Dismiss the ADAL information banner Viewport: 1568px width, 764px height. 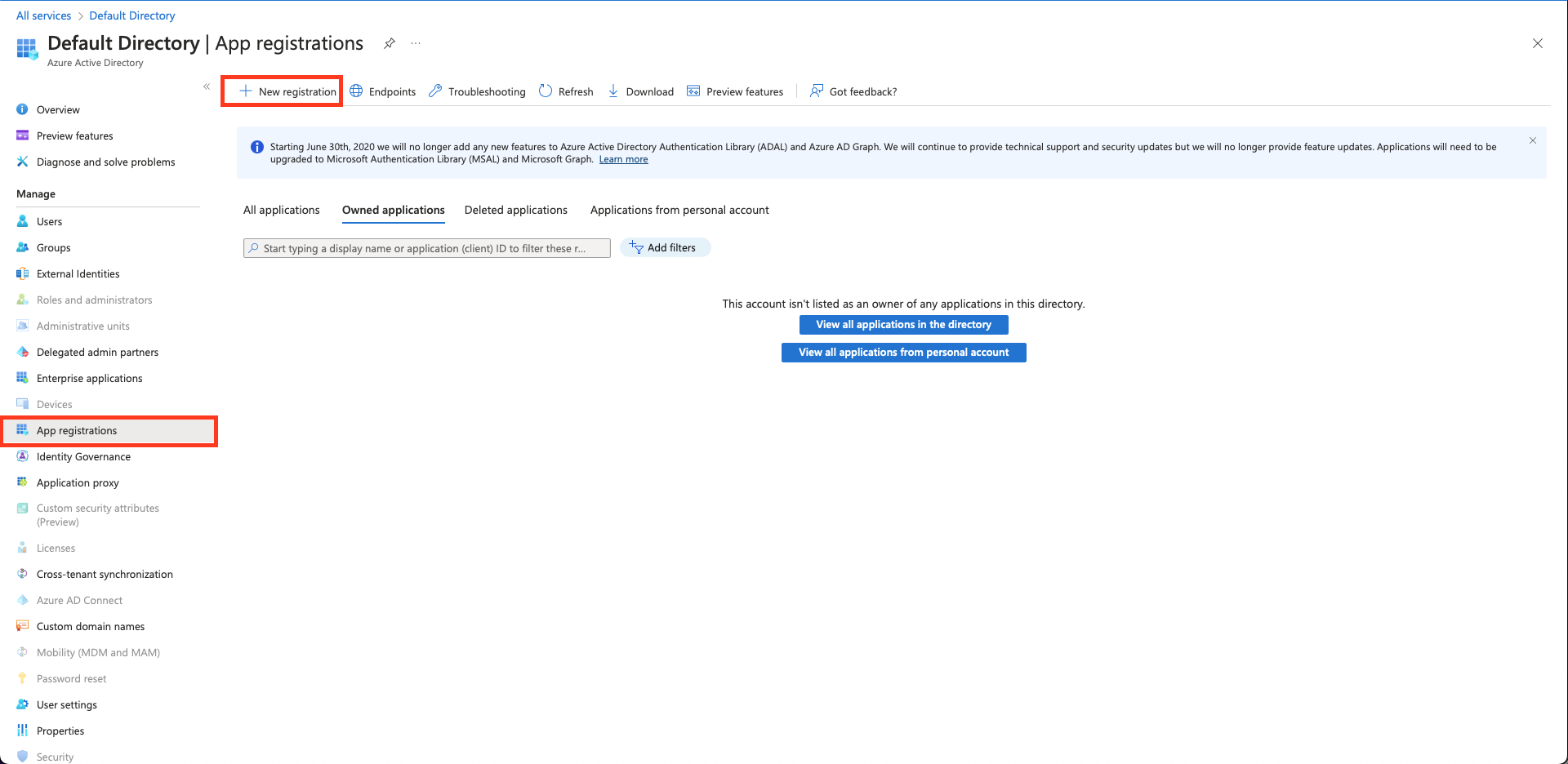(1533, 140)
